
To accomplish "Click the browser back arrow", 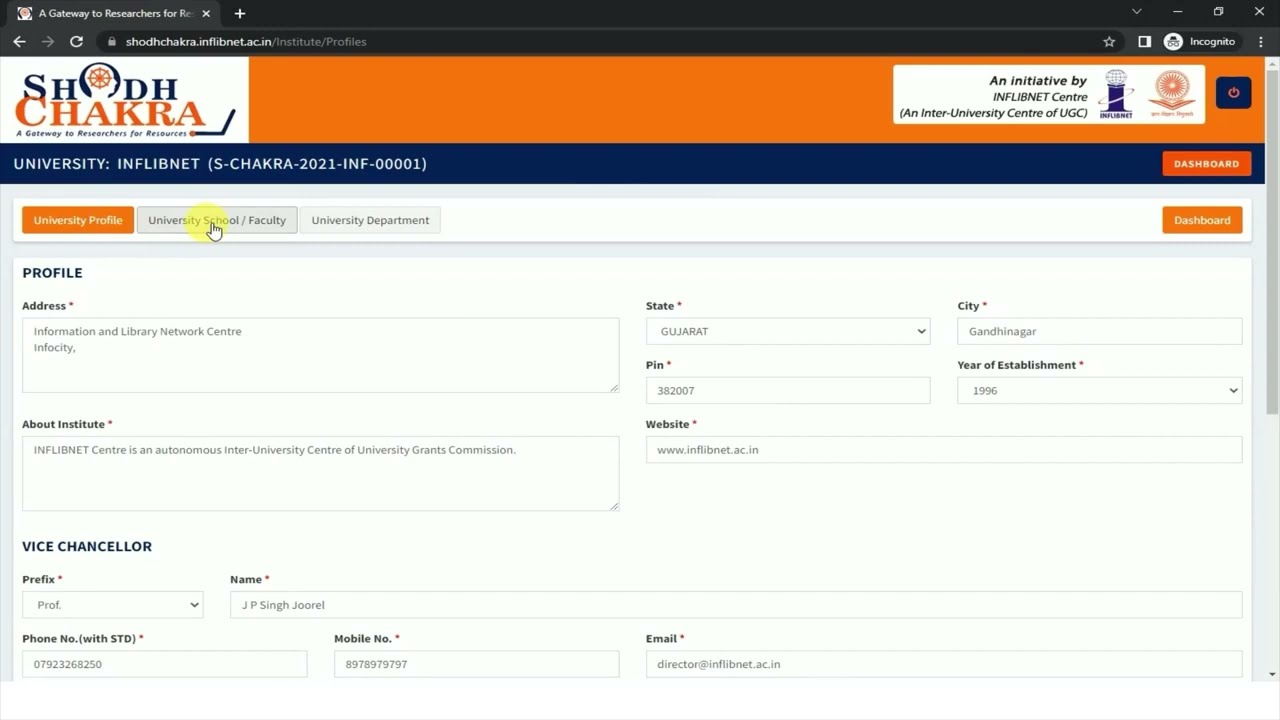I will click(x=19, y=42).
